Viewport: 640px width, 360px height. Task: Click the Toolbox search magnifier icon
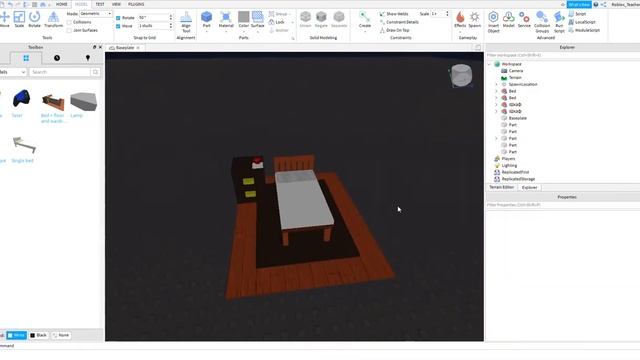(96, 72)
